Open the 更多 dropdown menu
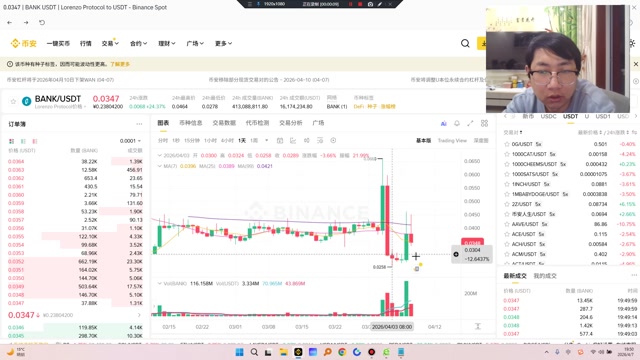The width and height of the screenshot is (640, 360). (x=223, y=43)
